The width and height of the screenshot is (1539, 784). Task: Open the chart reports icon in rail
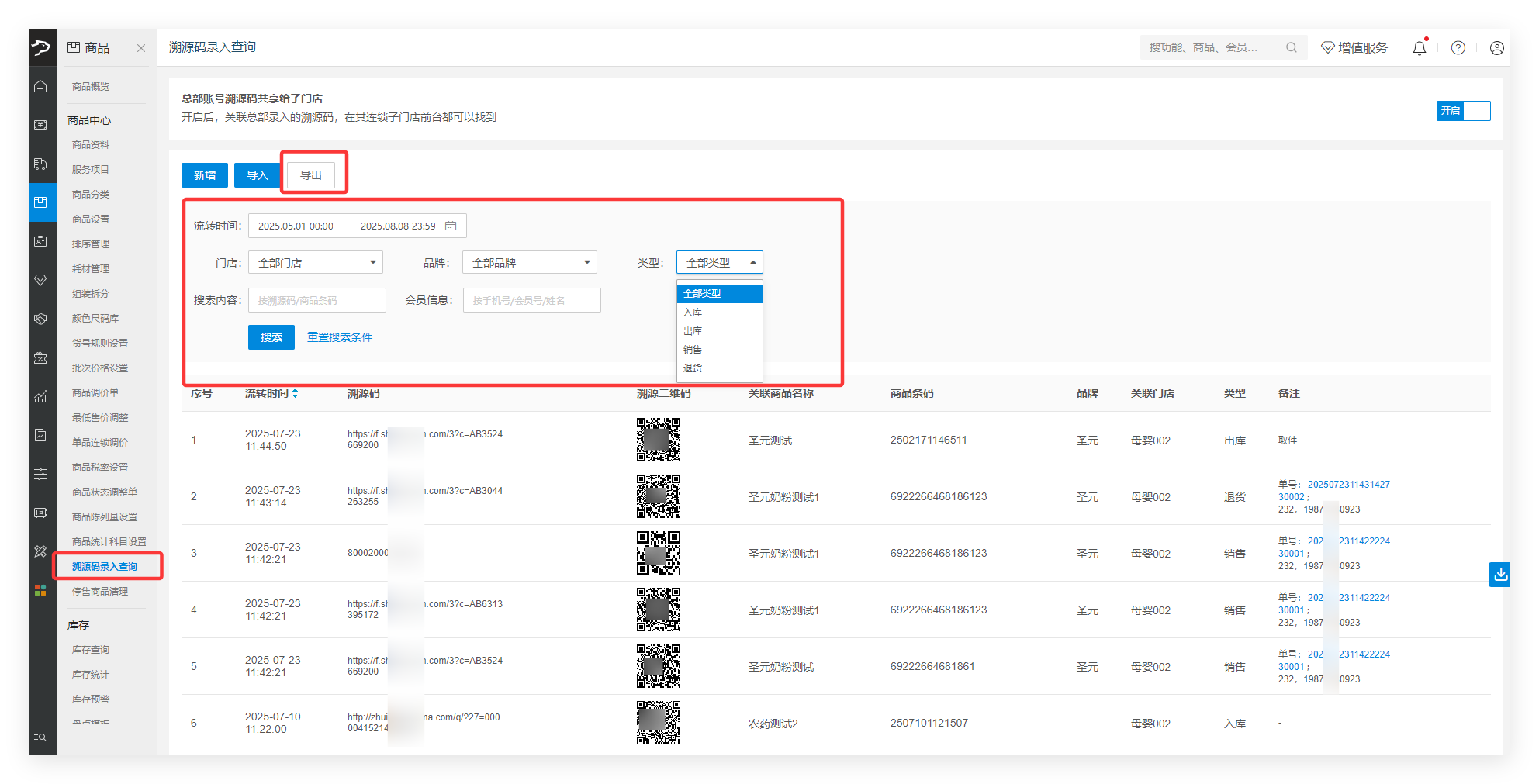click(x=40, y=396)
